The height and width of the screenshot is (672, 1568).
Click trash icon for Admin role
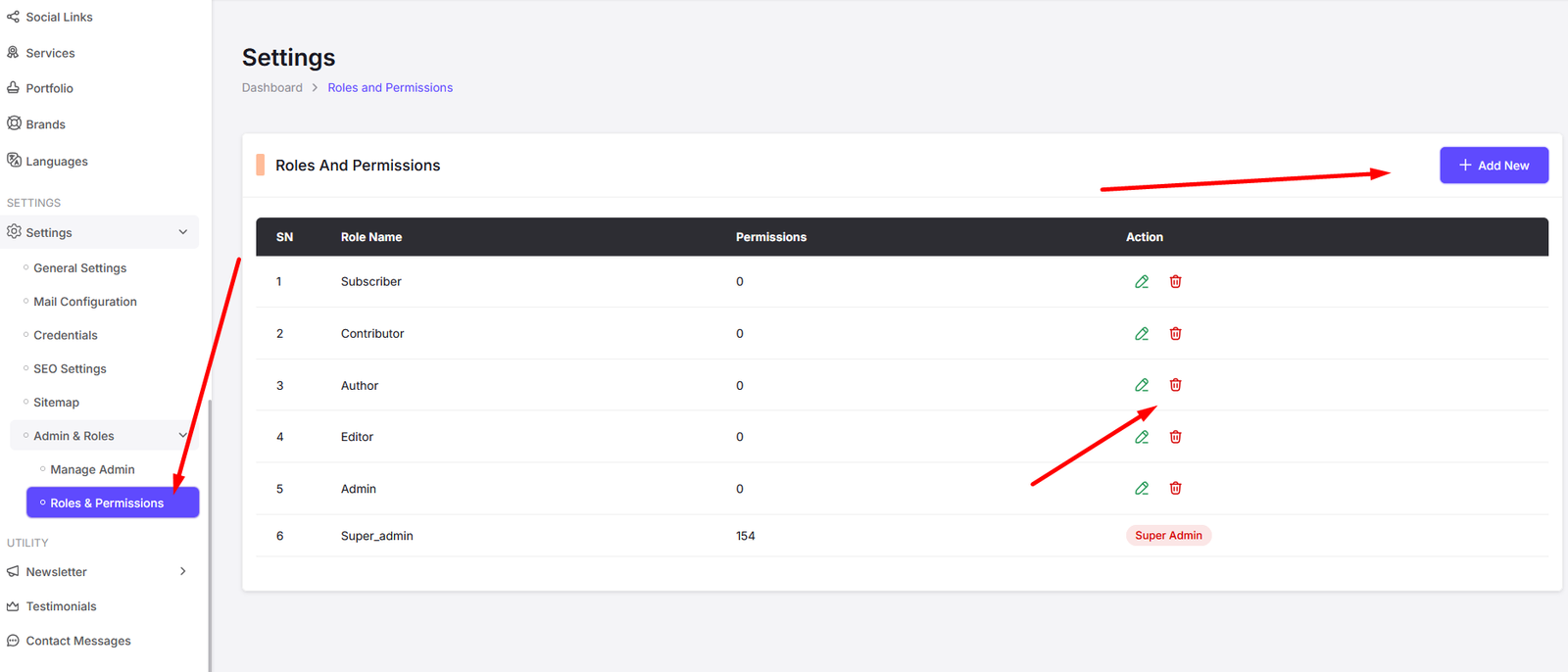(1175, 488)
